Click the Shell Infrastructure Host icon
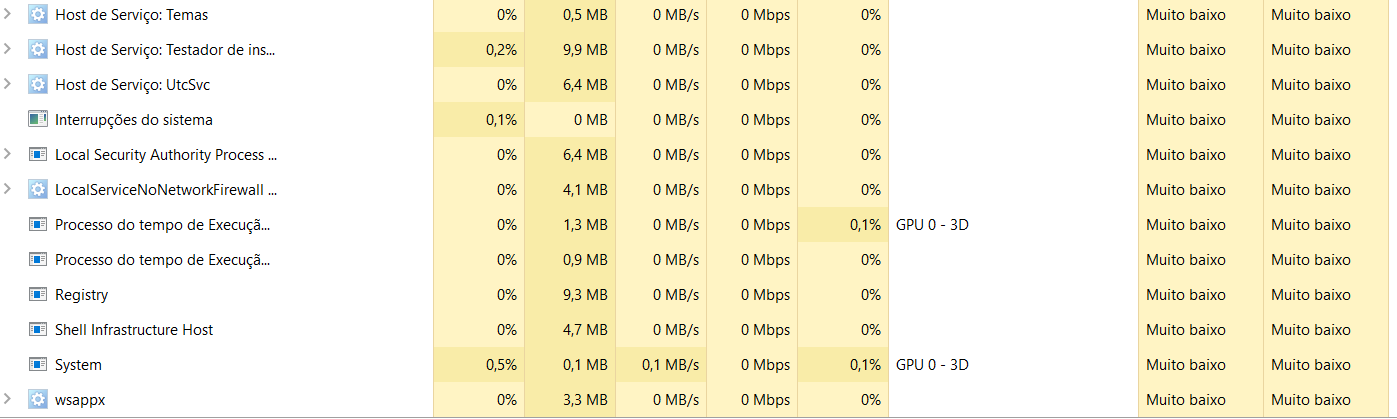 click(38, 330)
